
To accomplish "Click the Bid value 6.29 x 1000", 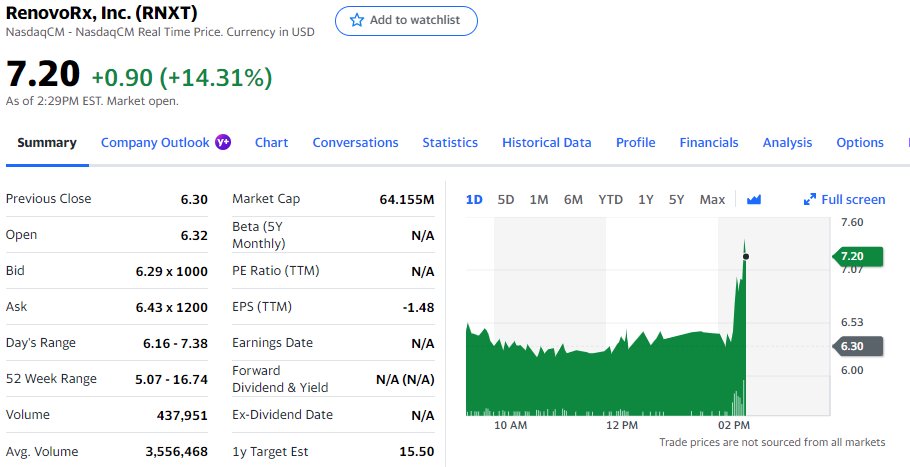I will click(172, 271).
